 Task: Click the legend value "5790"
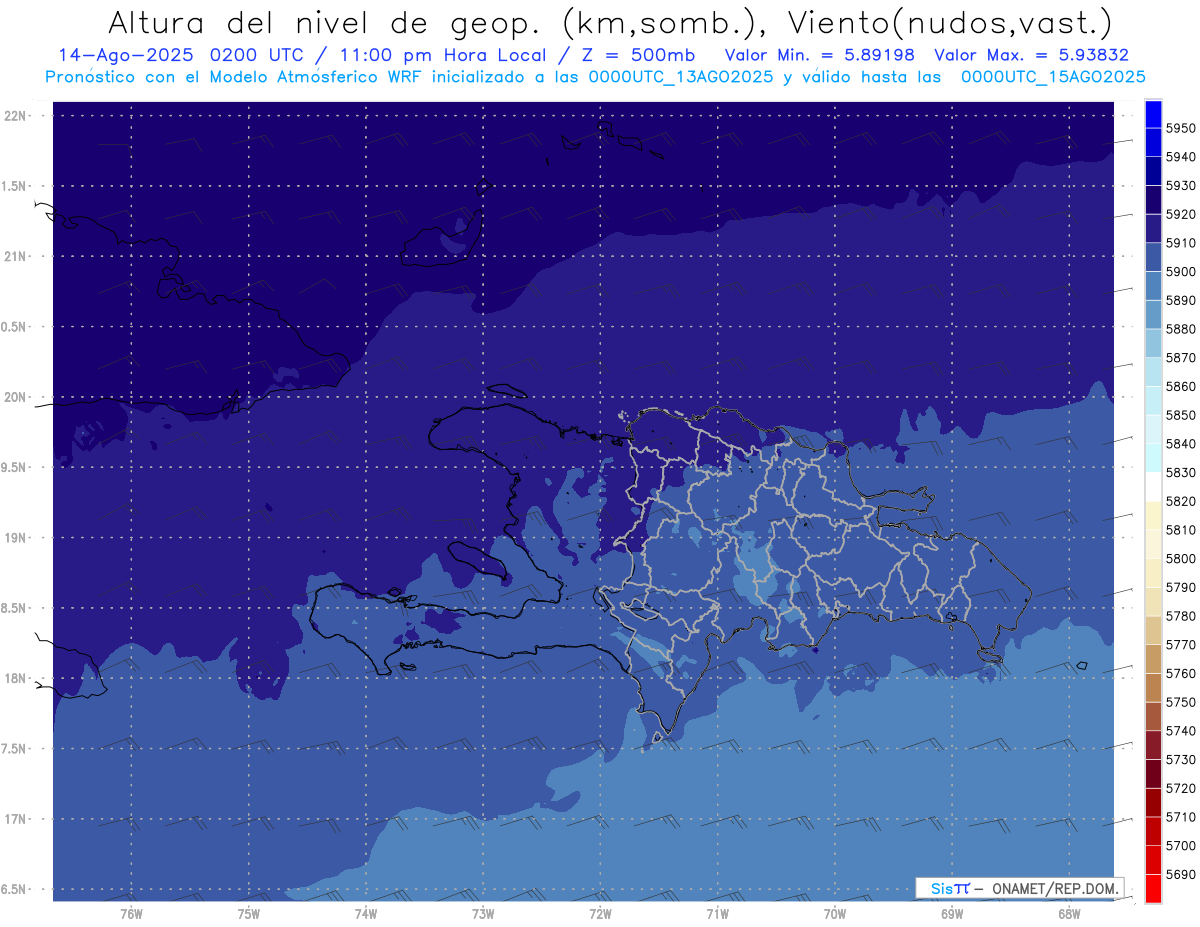click(x=1180, y=588)
